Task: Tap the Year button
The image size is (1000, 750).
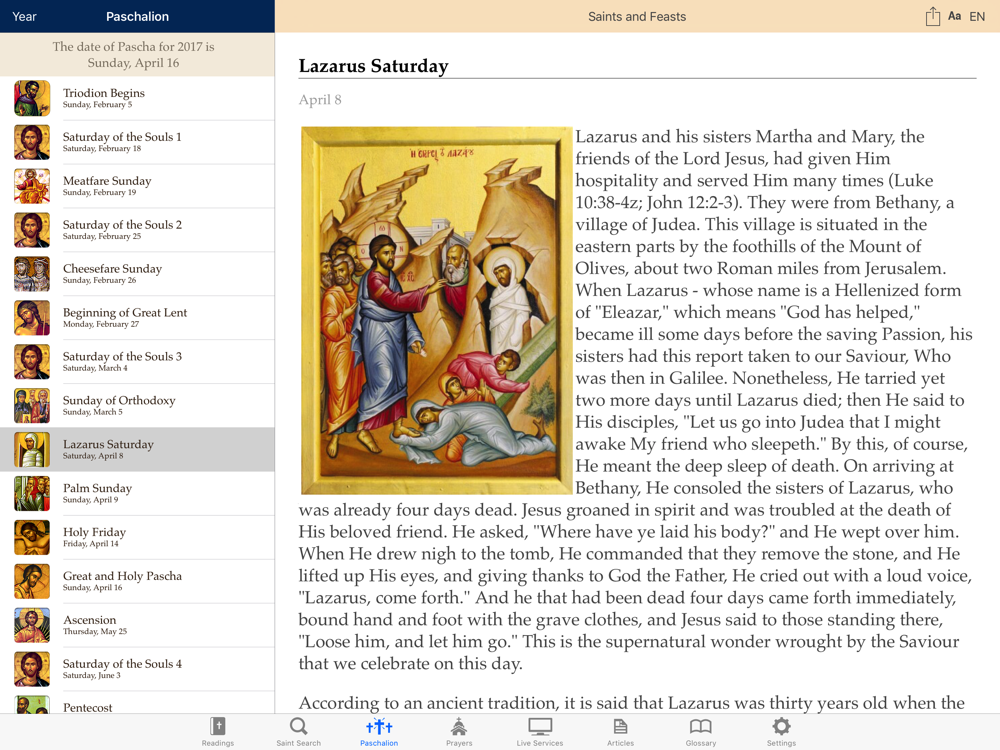Action: [24, 17]
